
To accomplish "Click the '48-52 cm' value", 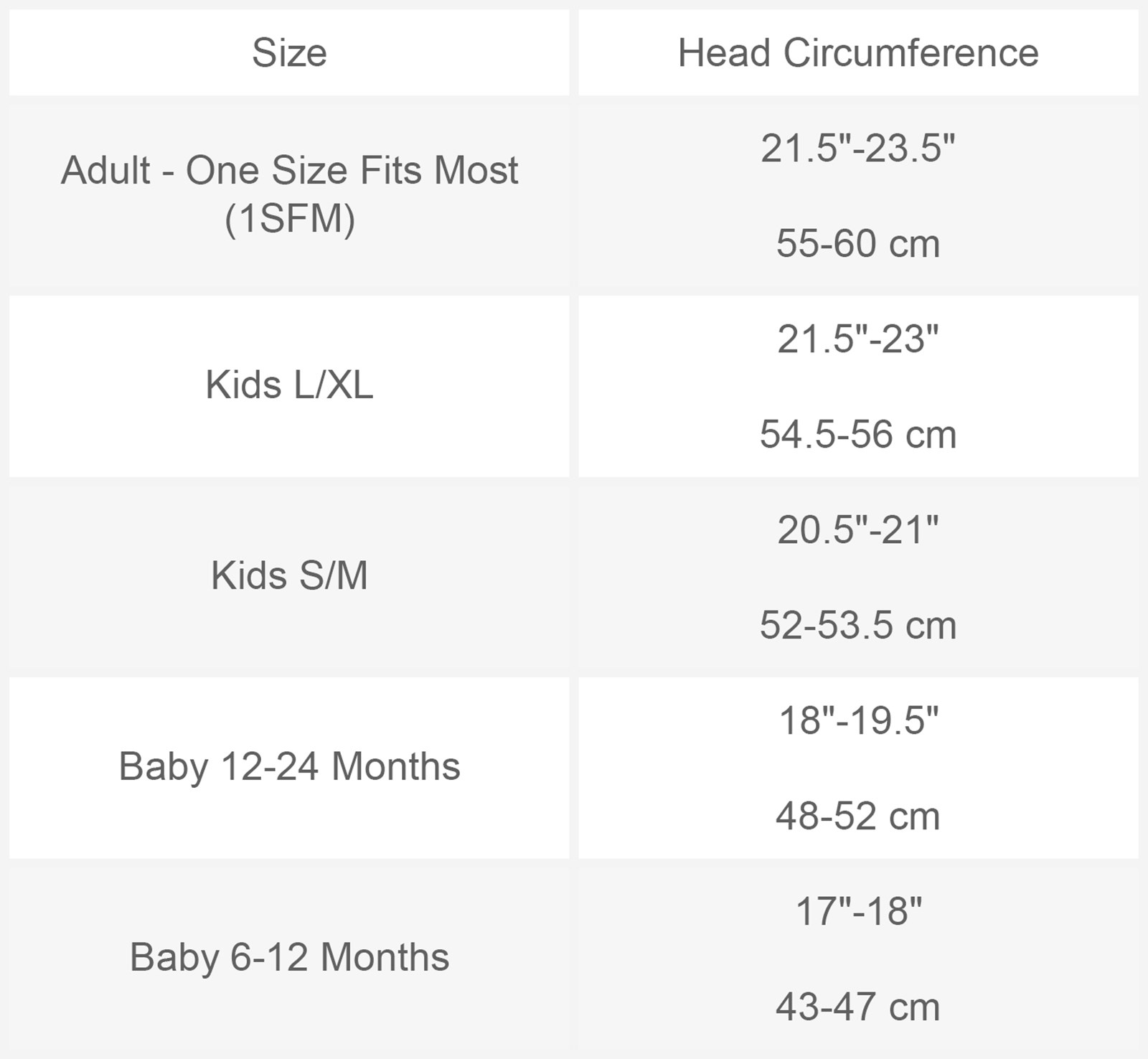I will pos(858,816).
